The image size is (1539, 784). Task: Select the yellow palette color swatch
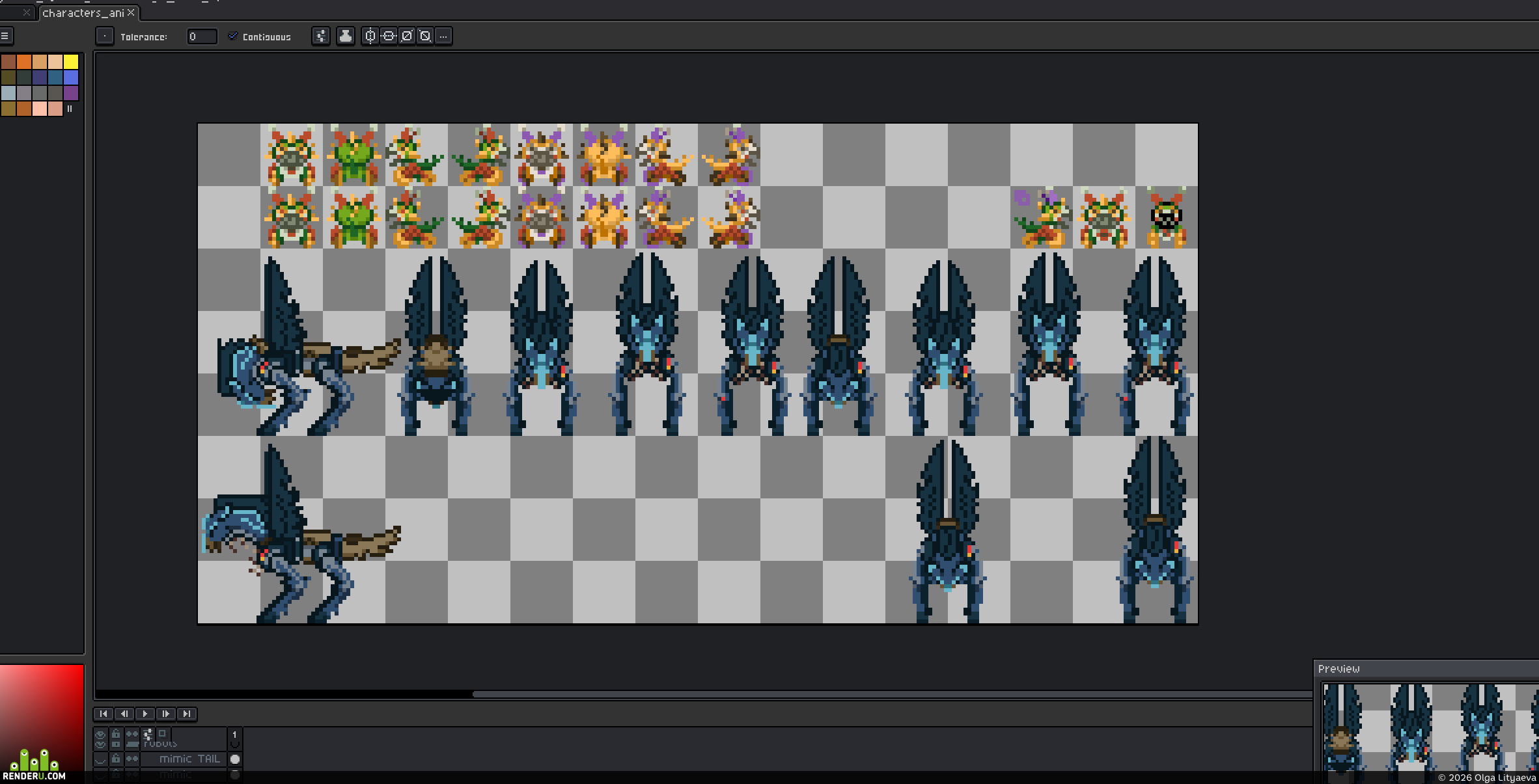pos(71,62)
